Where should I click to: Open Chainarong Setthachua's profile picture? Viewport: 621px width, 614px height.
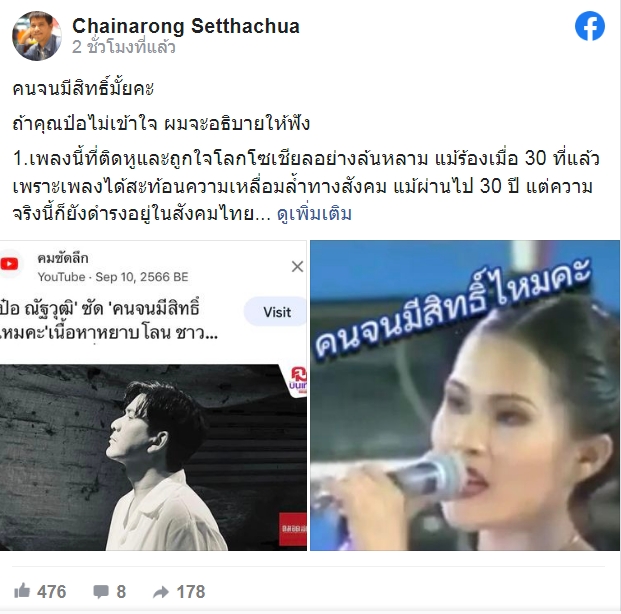coord(37,36)
